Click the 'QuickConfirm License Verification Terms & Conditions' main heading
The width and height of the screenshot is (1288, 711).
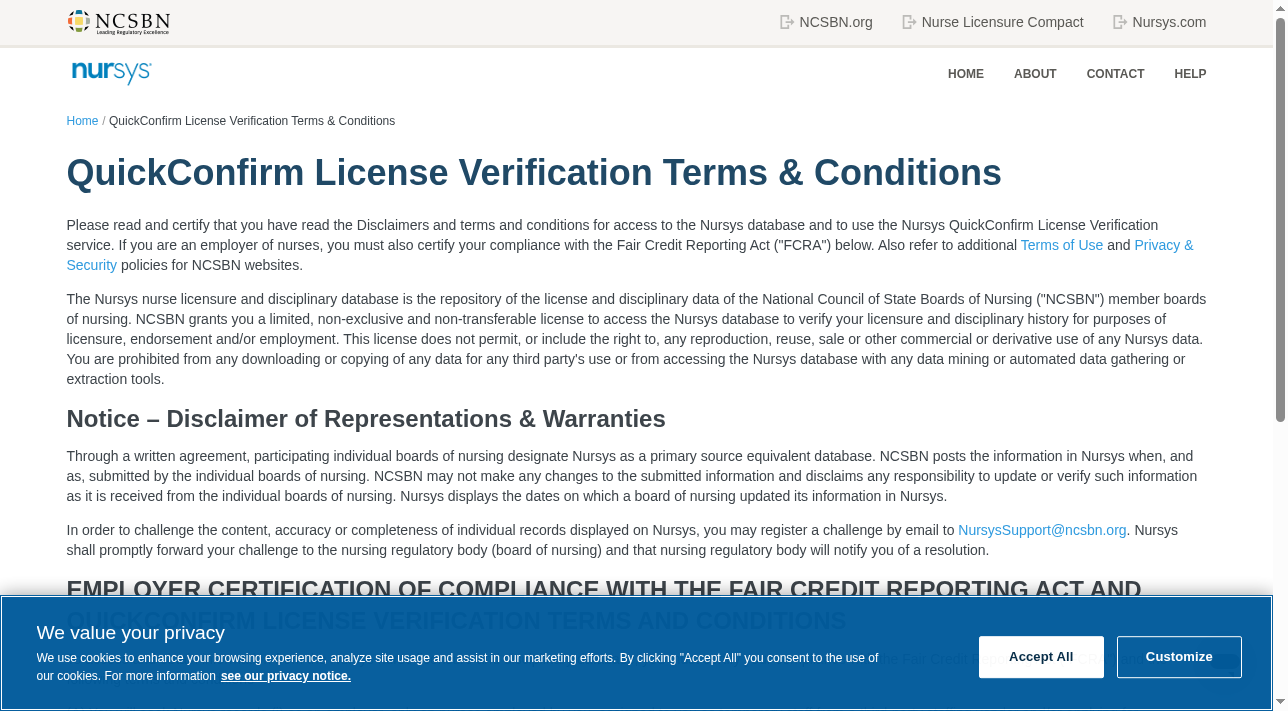[x=534, y=173]
